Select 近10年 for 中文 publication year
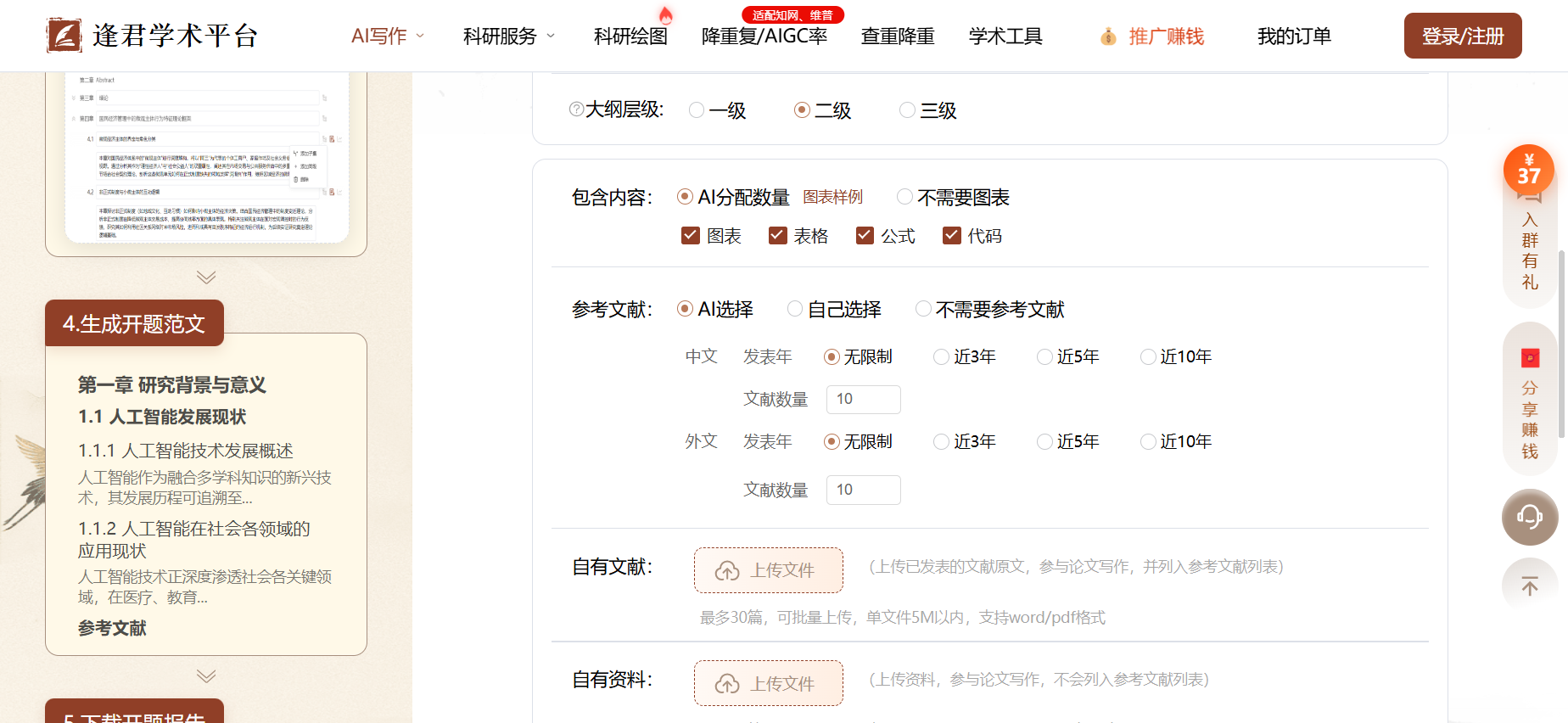 1148,357
